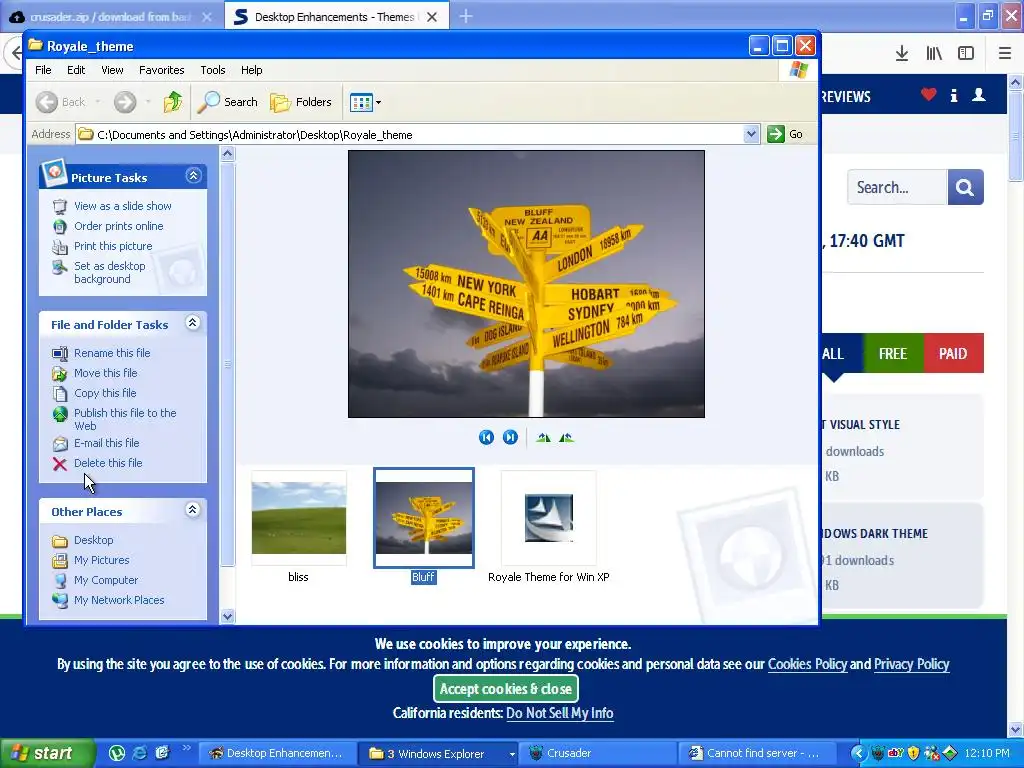Open the File menu
This screenshot has width=1024, height=768.
point(43,70)
